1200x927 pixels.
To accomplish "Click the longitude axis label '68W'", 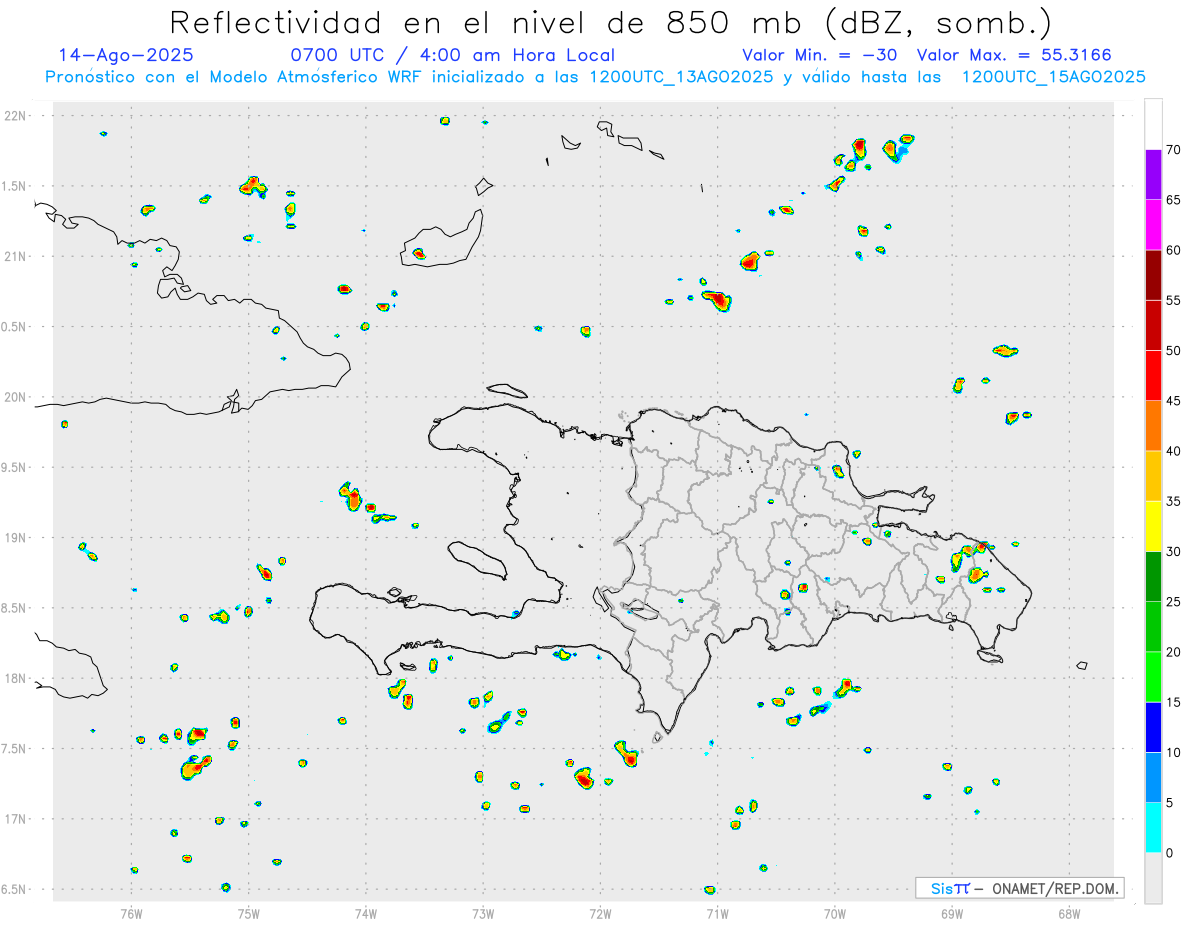I will click(x=1069, y=913).
